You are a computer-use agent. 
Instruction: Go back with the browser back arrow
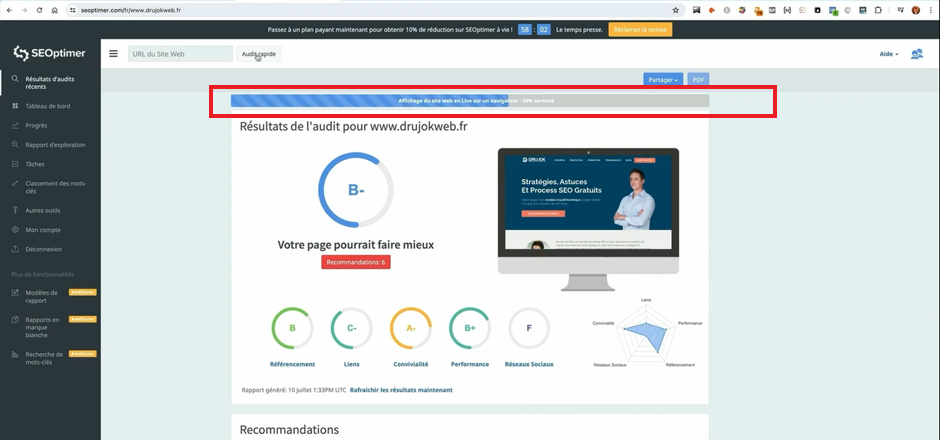tap(9, 10)
